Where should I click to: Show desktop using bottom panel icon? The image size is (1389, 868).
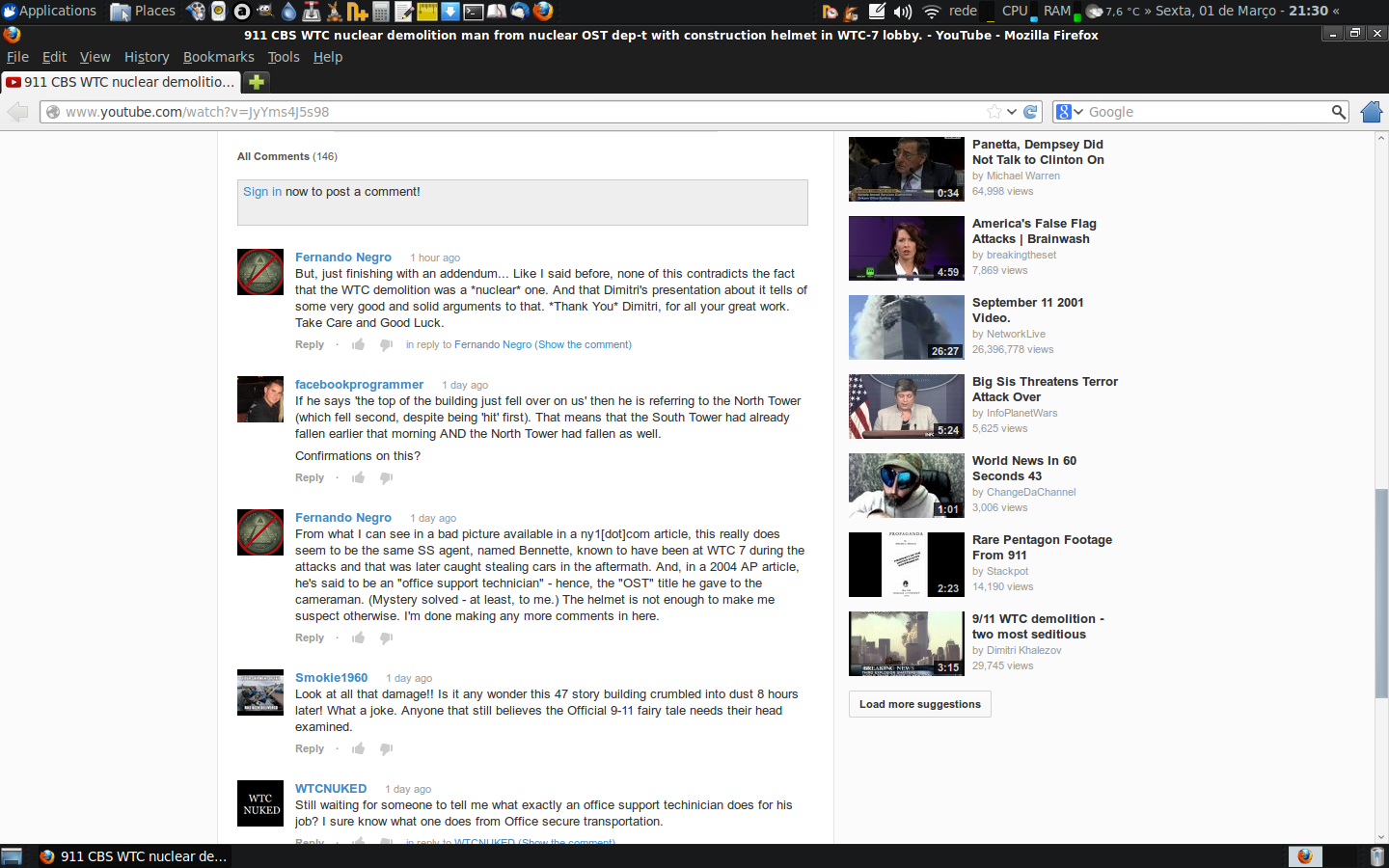tap(12, 856)
